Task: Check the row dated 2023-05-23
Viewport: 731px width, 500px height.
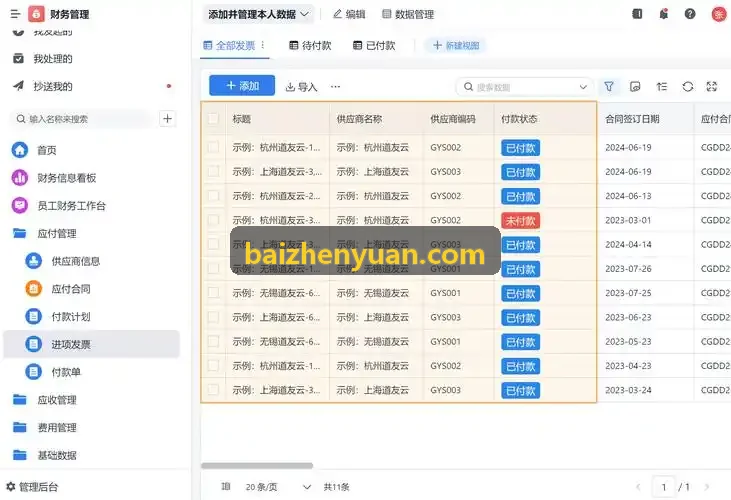Action: (213, 342)
